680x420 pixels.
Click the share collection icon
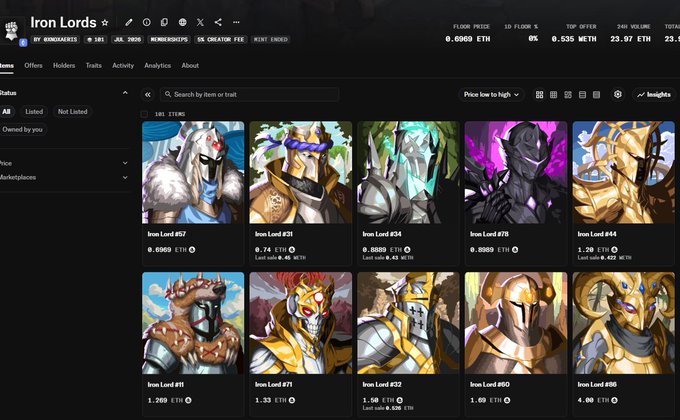pyautogui.click(x=218, y=22)
